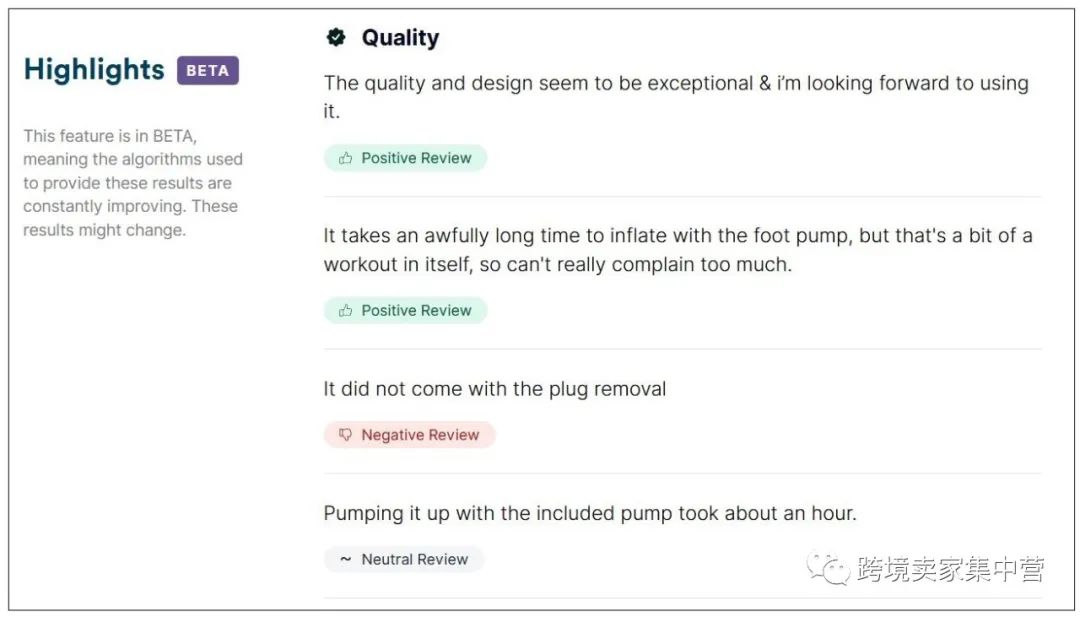Toggle the Negative Review sentiment tag
This screenshot has height=617, width=1080.
pos(410,434)
